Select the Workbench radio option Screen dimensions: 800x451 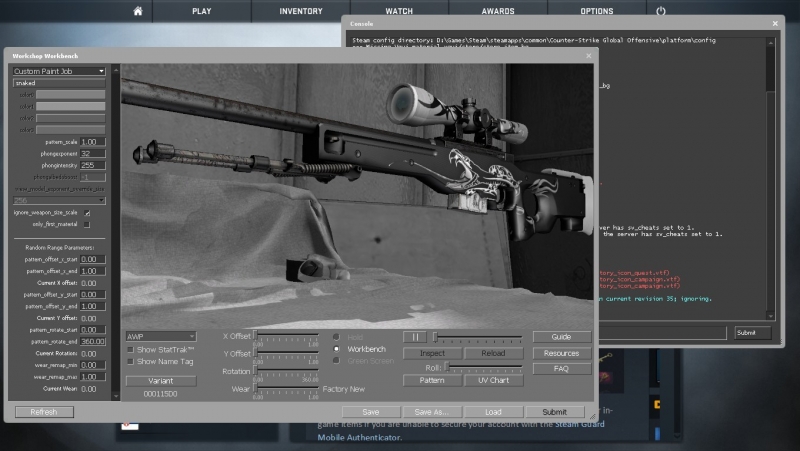(336, 349)
